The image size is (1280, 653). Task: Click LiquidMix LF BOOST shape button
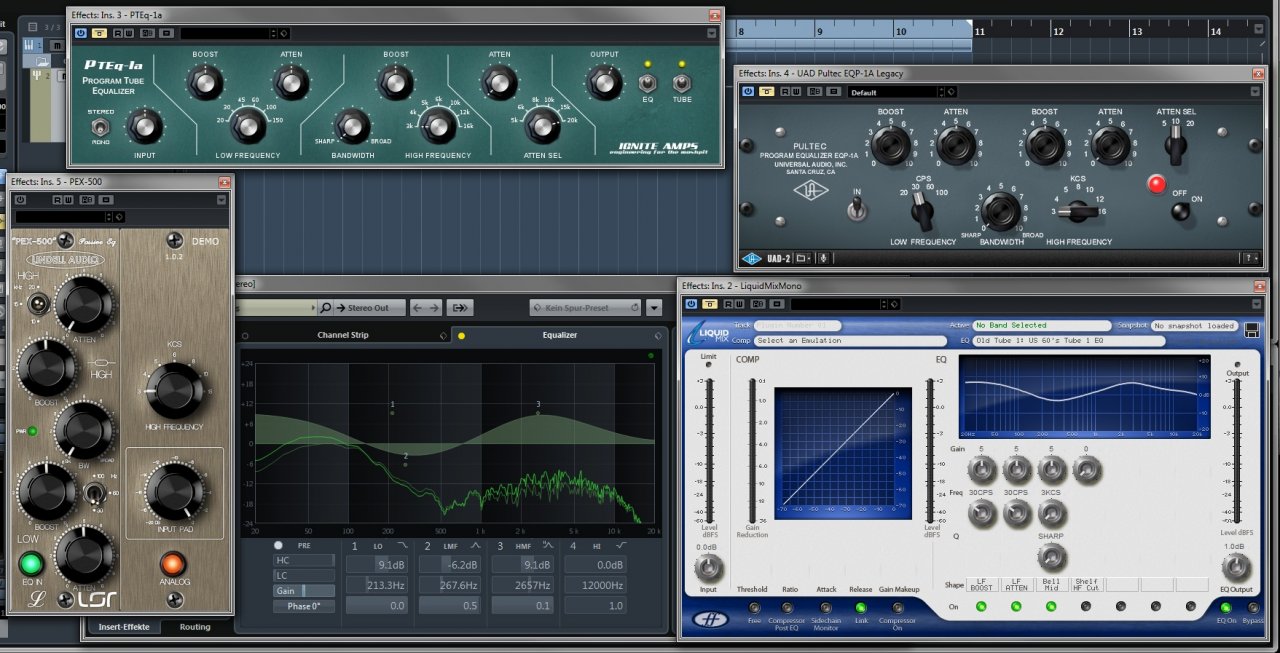981,584
